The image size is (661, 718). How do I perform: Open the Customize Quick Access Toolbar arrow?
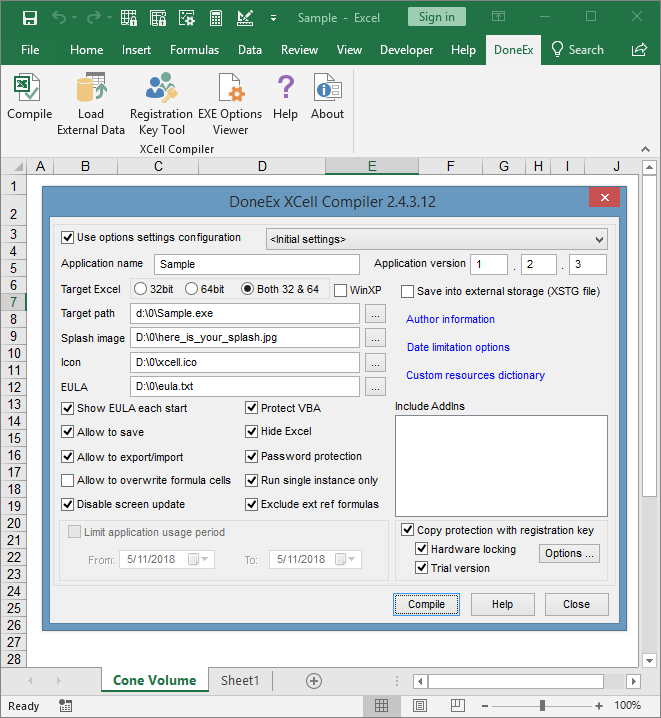[x=273, y=18]
